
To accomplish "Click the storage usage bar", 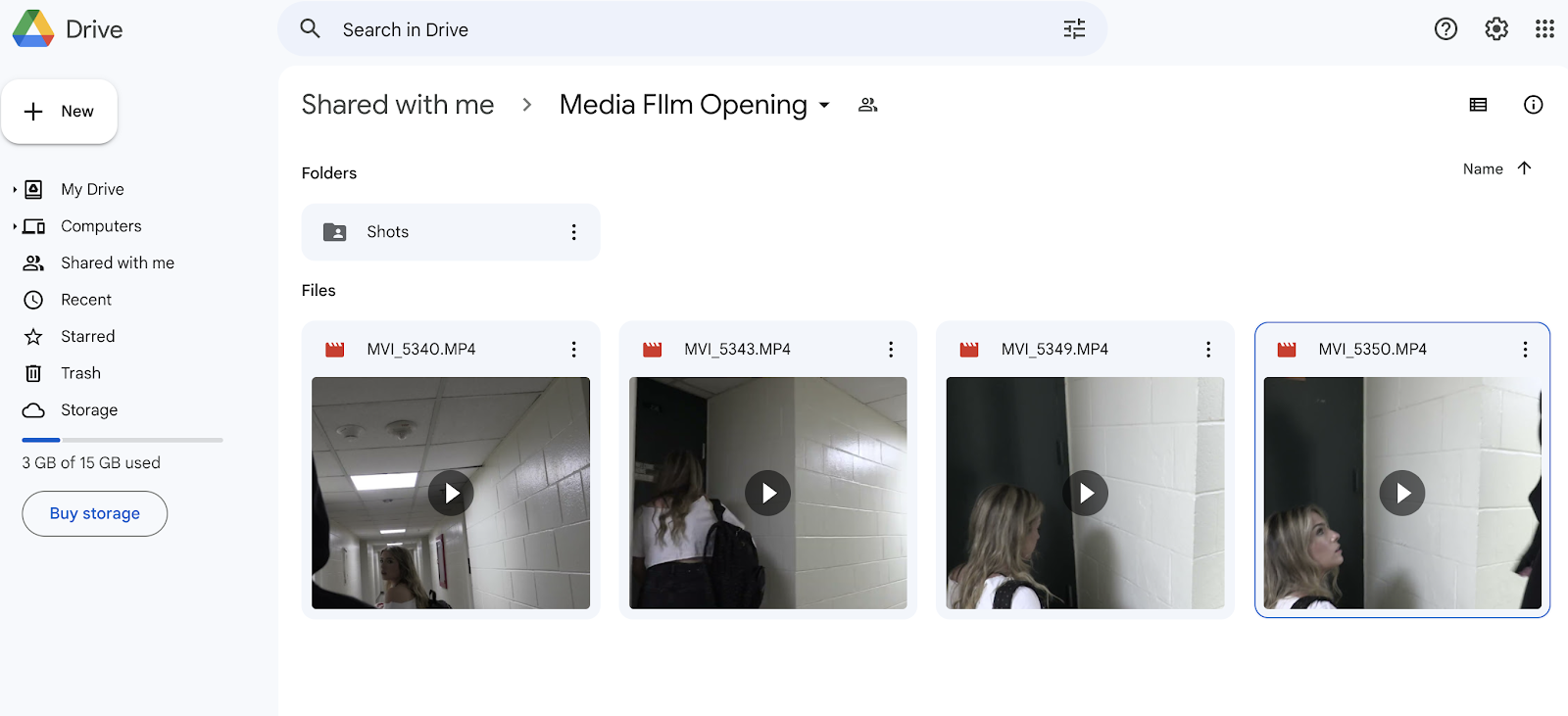I will coord(122,440).
